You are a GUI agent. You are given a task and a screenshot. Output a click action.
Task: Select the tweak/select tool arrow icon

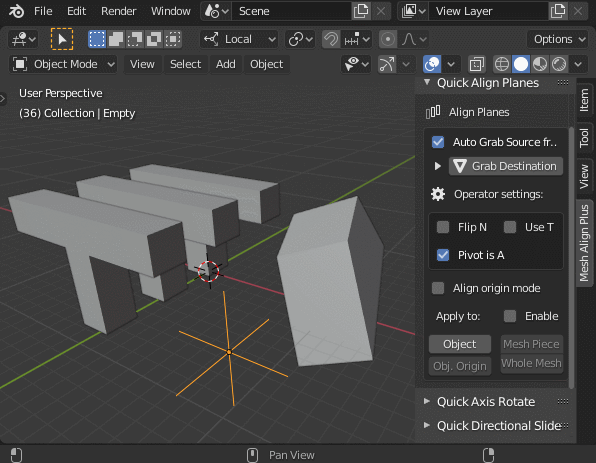62,39
